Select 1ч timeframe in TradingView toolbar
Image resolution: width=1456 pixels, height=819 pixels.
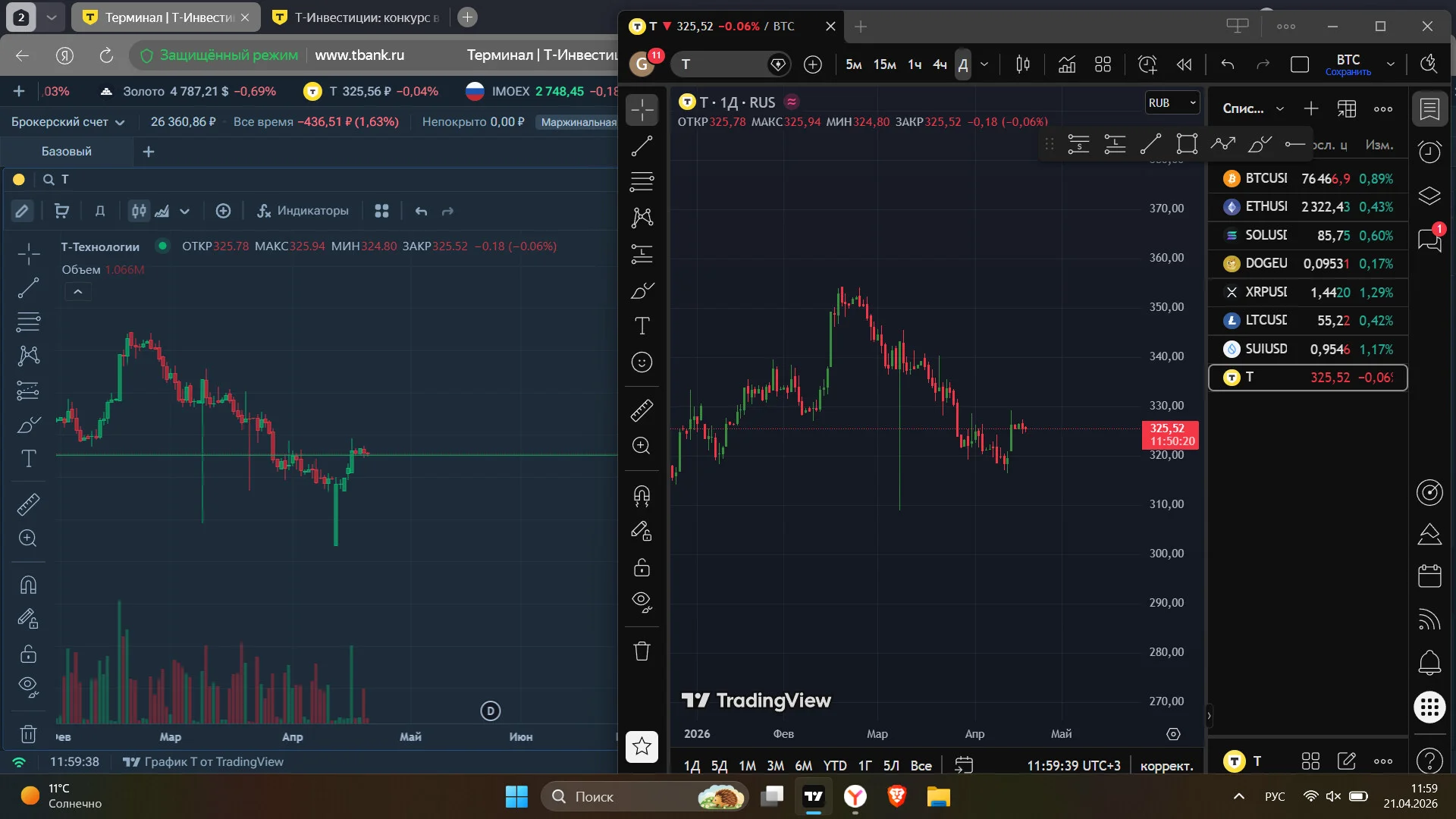(915, 64)
